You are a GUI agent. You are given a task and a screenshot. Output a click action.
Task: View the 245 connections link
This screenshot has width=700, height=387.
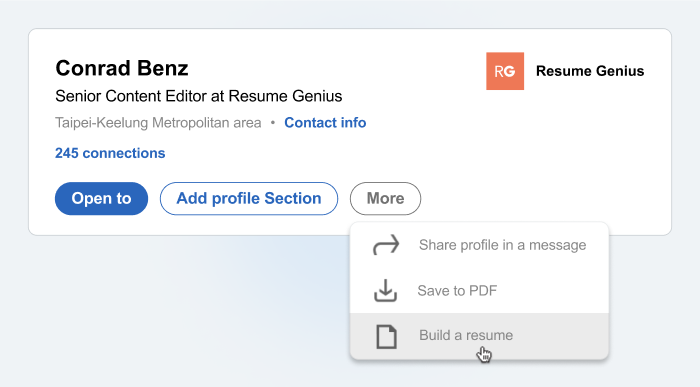pos(110,153)
